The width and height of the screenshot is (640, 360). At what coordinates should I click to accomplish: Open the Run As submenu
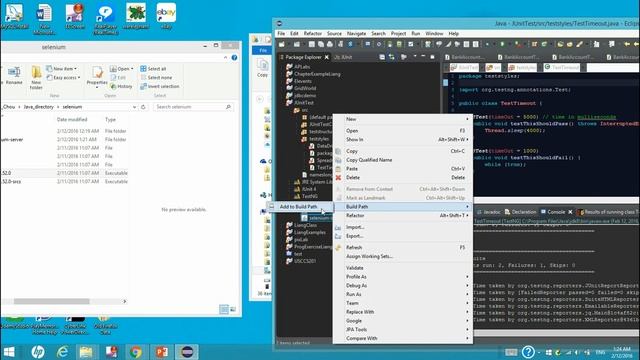click(403, 294)
